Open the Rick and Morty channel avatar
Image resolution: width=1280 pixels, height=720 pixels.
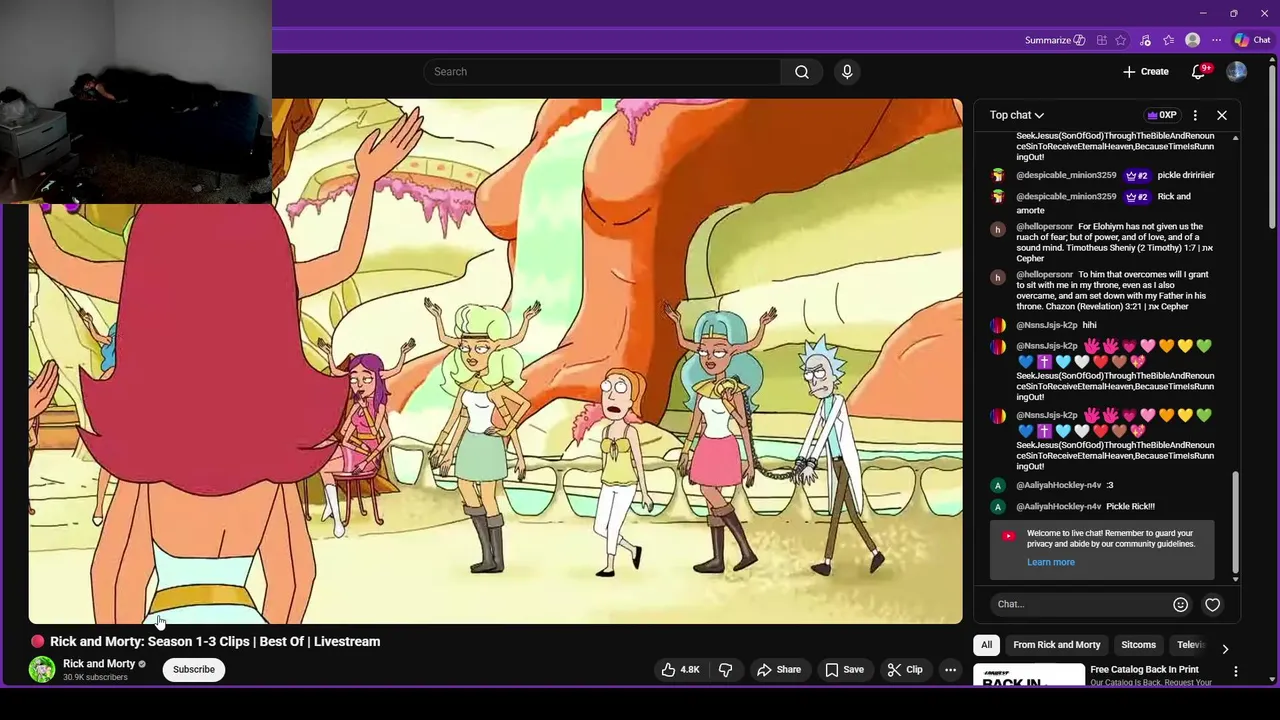(x=42, y=670)
